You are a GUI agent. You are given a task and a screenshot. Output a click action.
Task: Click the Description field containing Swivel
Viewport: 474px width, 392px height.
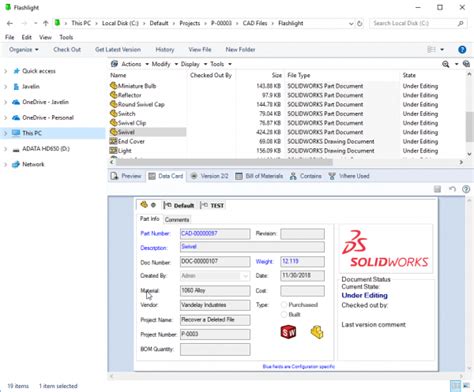tap(252, 247)
